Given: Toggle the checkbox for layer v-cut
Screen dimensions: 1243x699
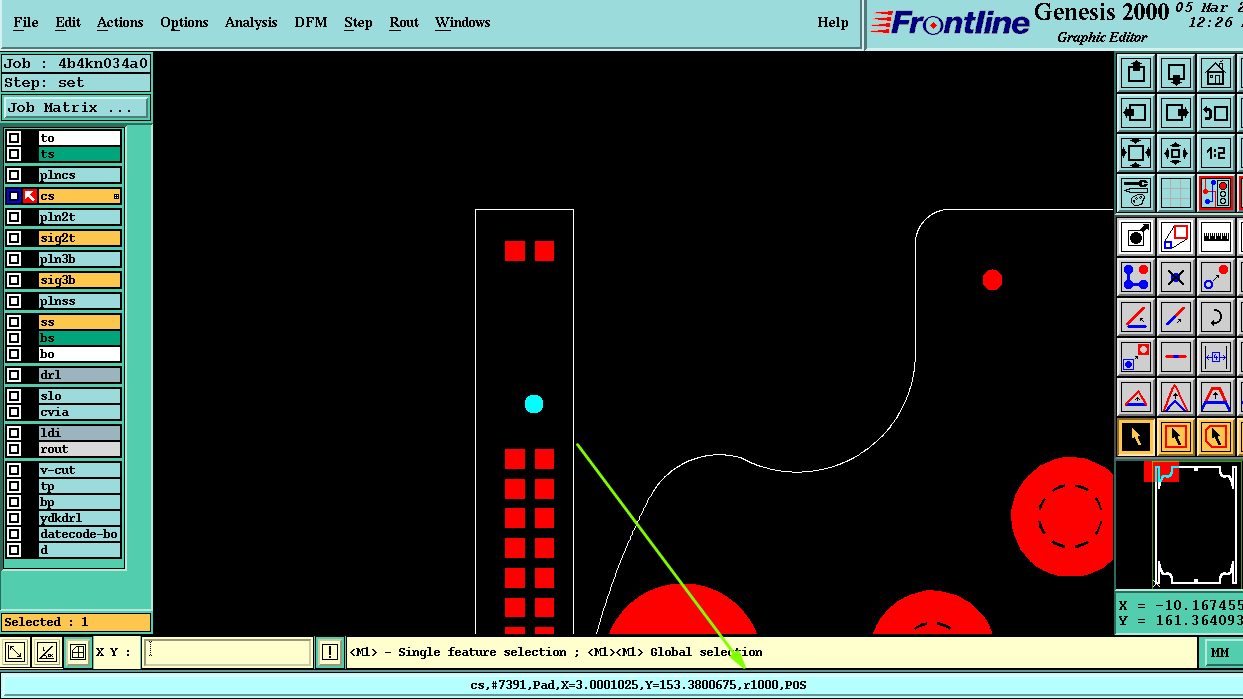Looking at the screenshot, I should click(14, 470).
